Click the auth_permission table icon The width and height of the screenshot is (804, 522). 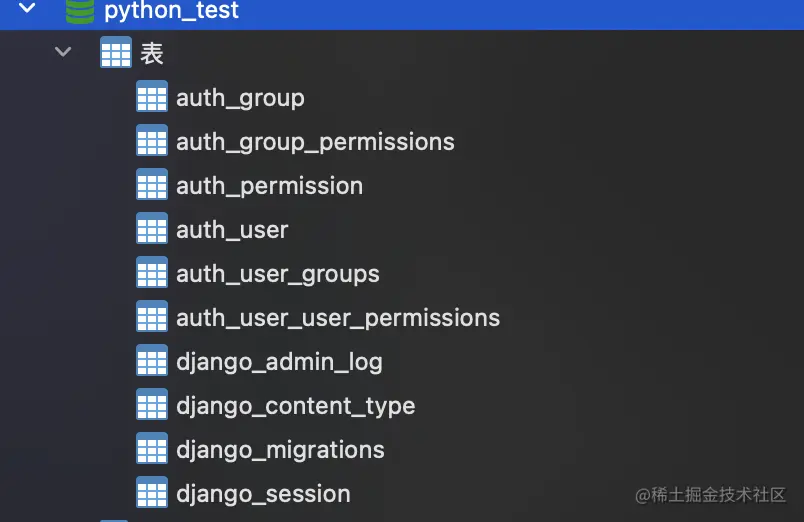(151, 186)
